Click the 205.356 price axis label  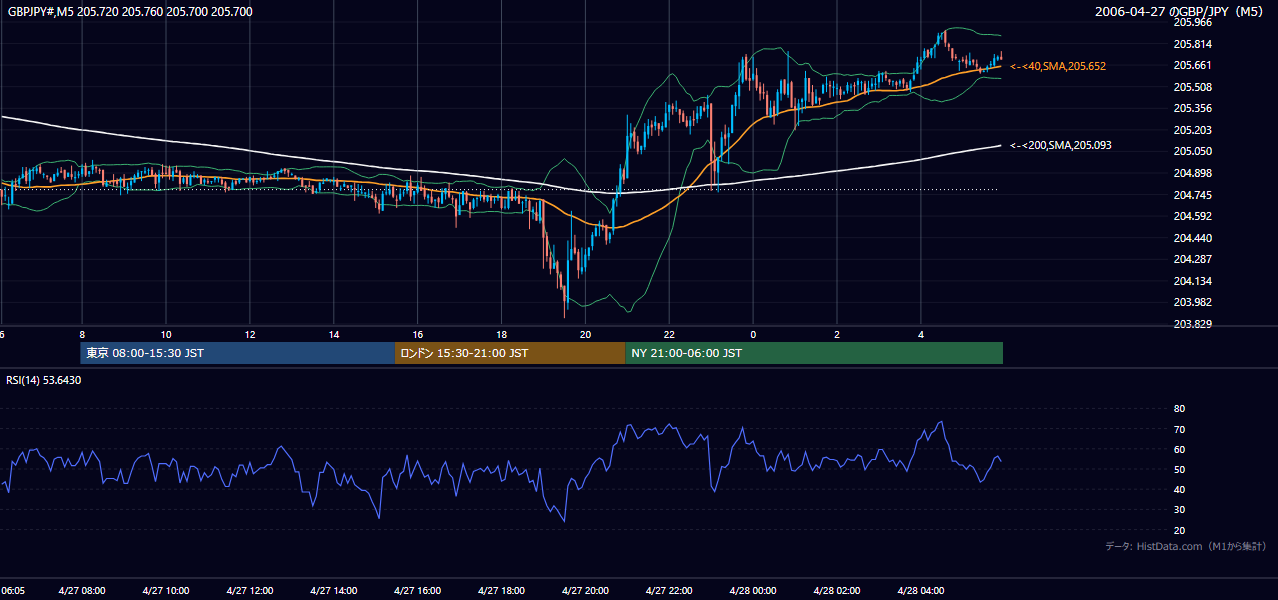click(x=1193, y=108)
